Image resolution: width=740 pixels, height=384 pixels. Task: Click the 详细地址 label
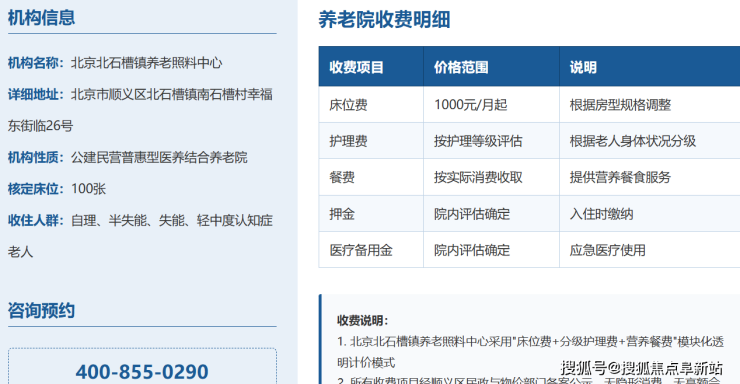point(35,94)
